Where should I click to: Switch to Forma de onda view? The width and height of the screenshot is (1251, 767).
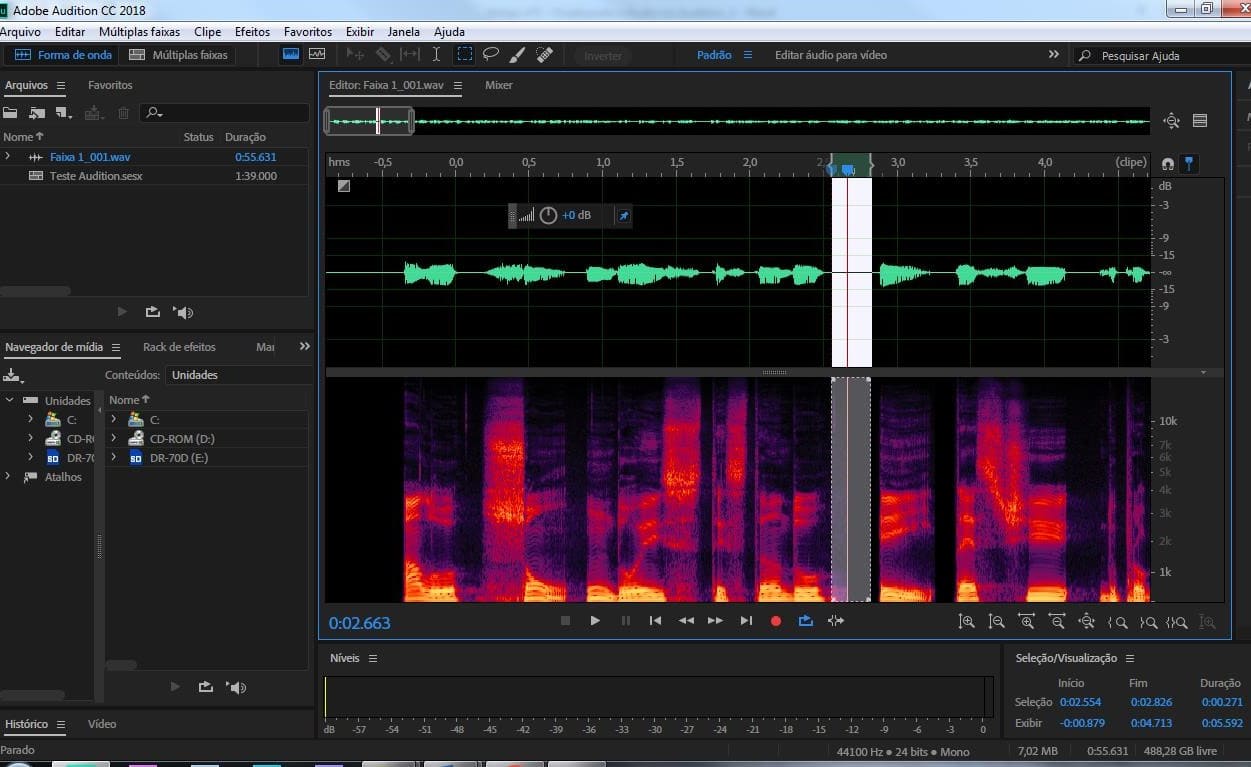63,55
